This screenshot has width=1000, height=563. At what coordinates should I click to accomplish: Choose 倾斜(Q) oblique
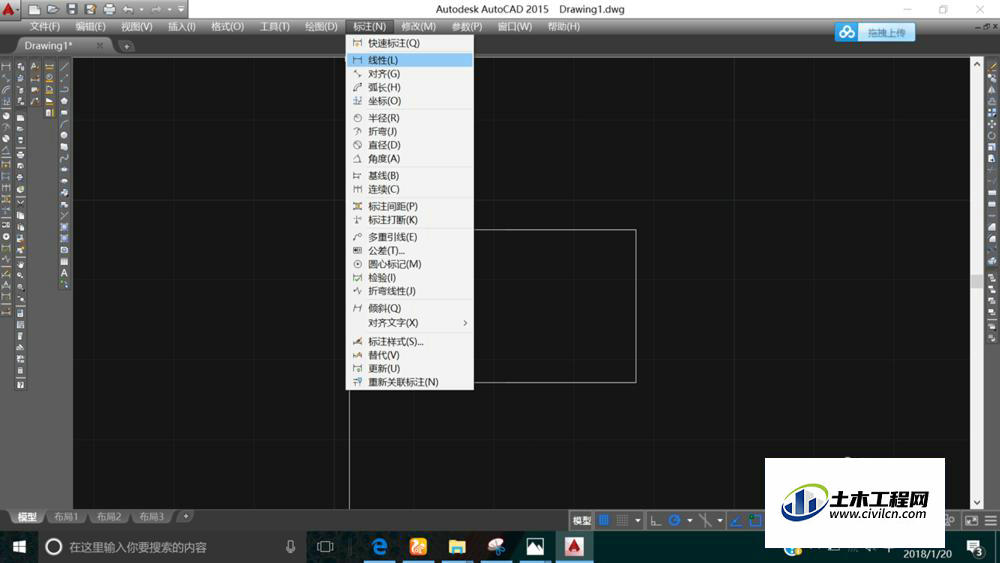[x=409, y=308]
